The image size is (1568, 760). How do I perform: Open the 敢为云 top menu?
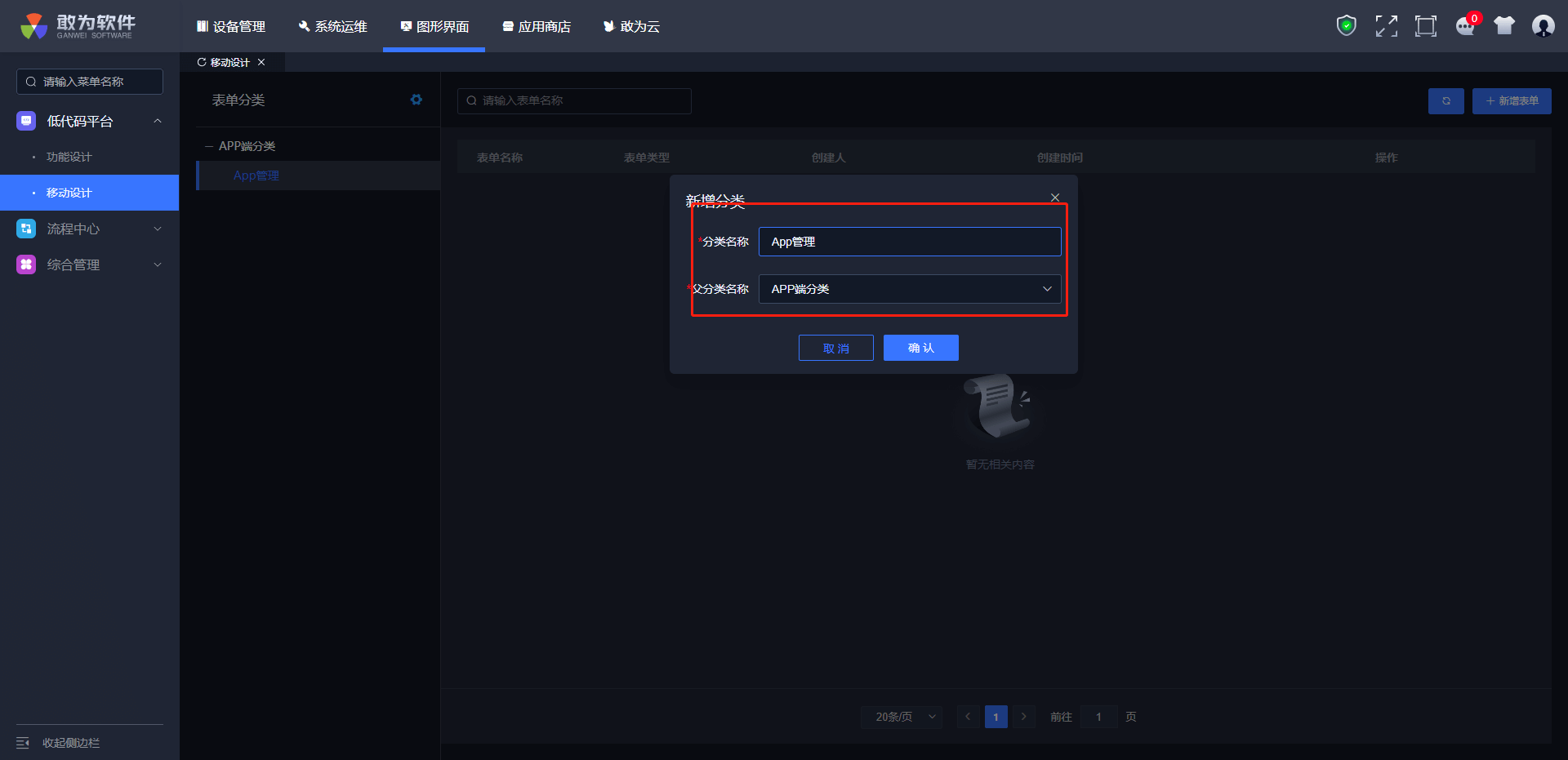point(631,26)
